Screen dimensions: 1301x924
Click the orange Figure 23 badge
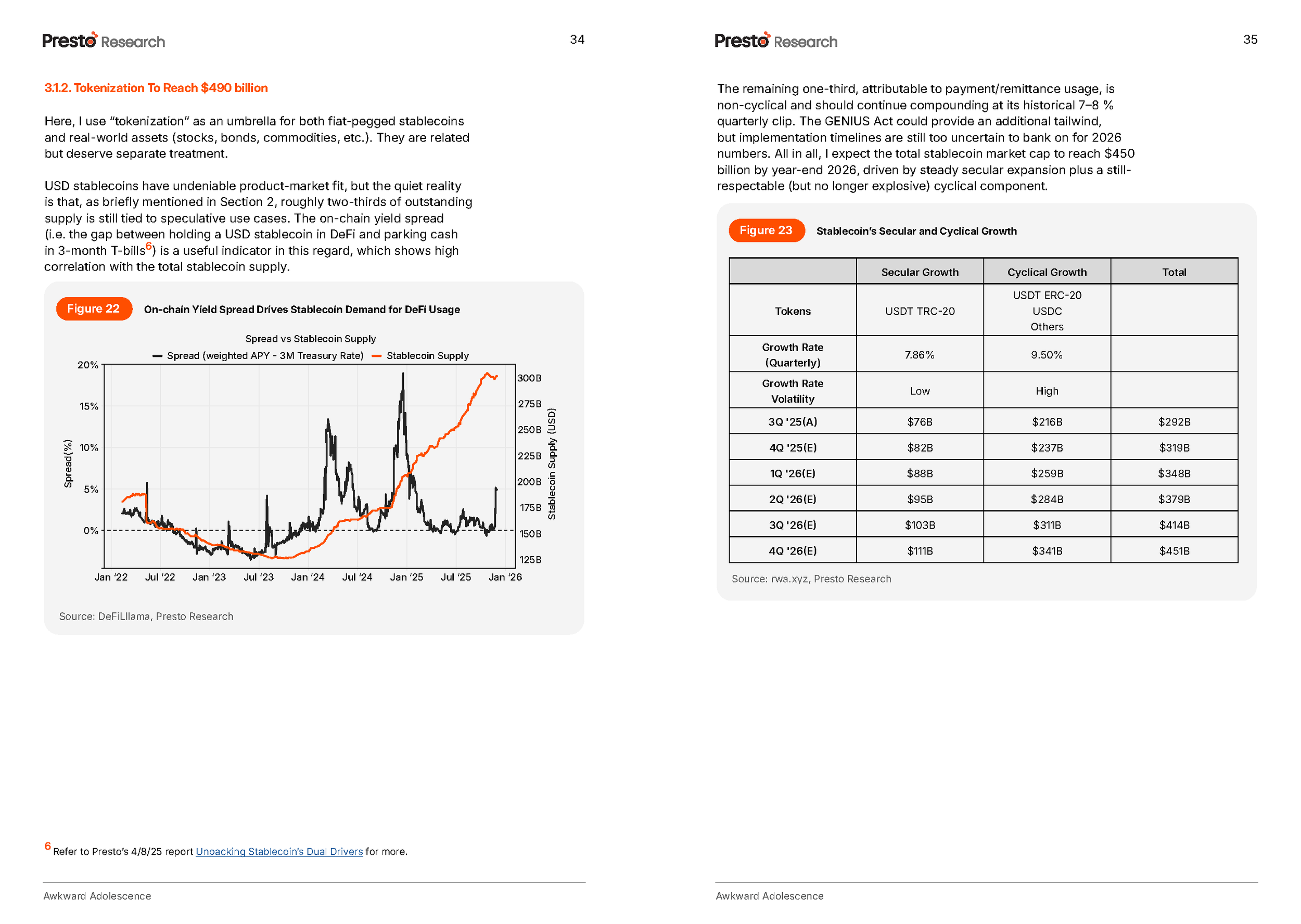click(766, 230)
